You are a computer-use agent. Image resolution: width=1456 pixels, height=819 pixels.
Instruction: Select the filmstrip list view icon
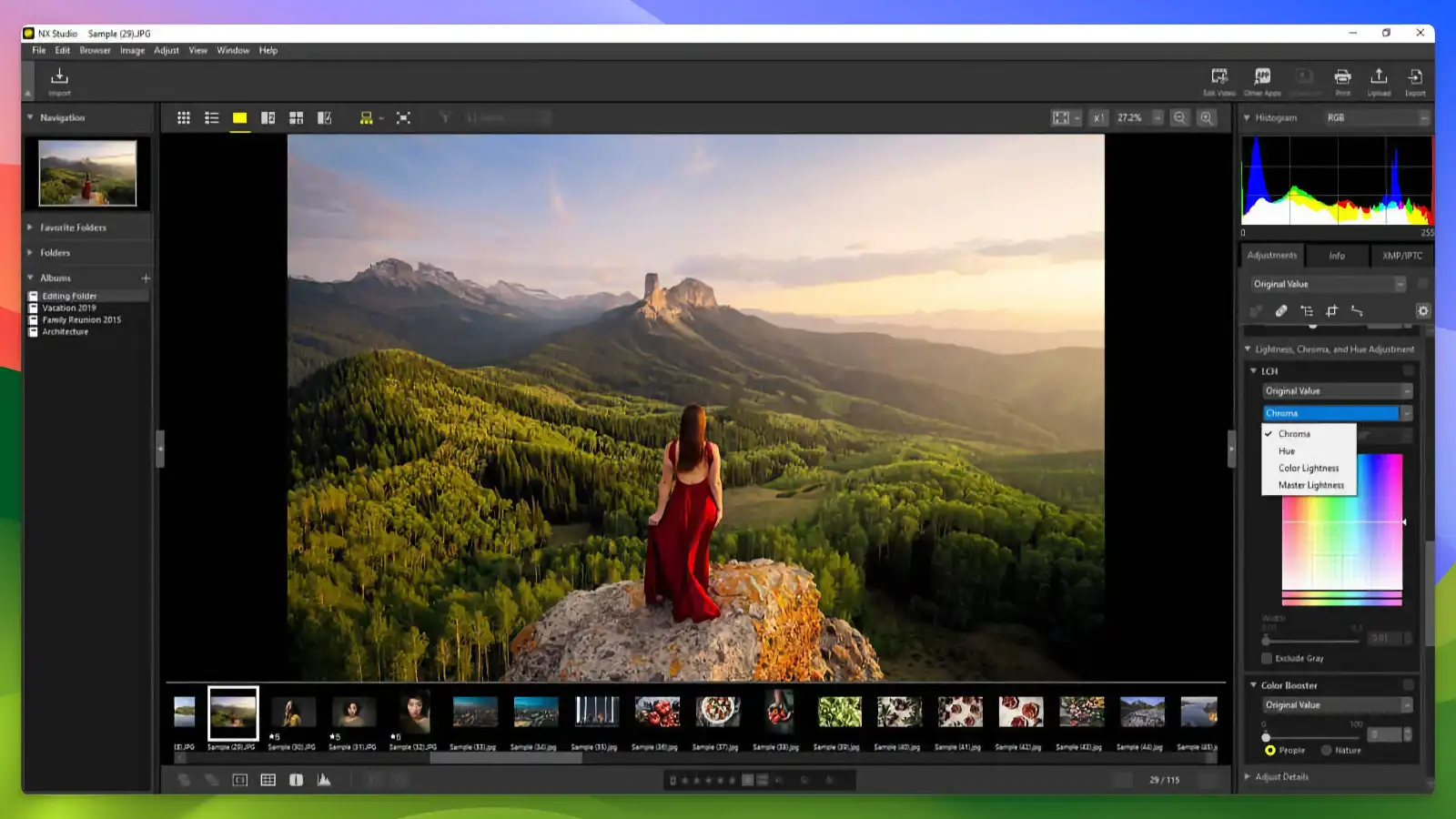click(x=211, y=117)
